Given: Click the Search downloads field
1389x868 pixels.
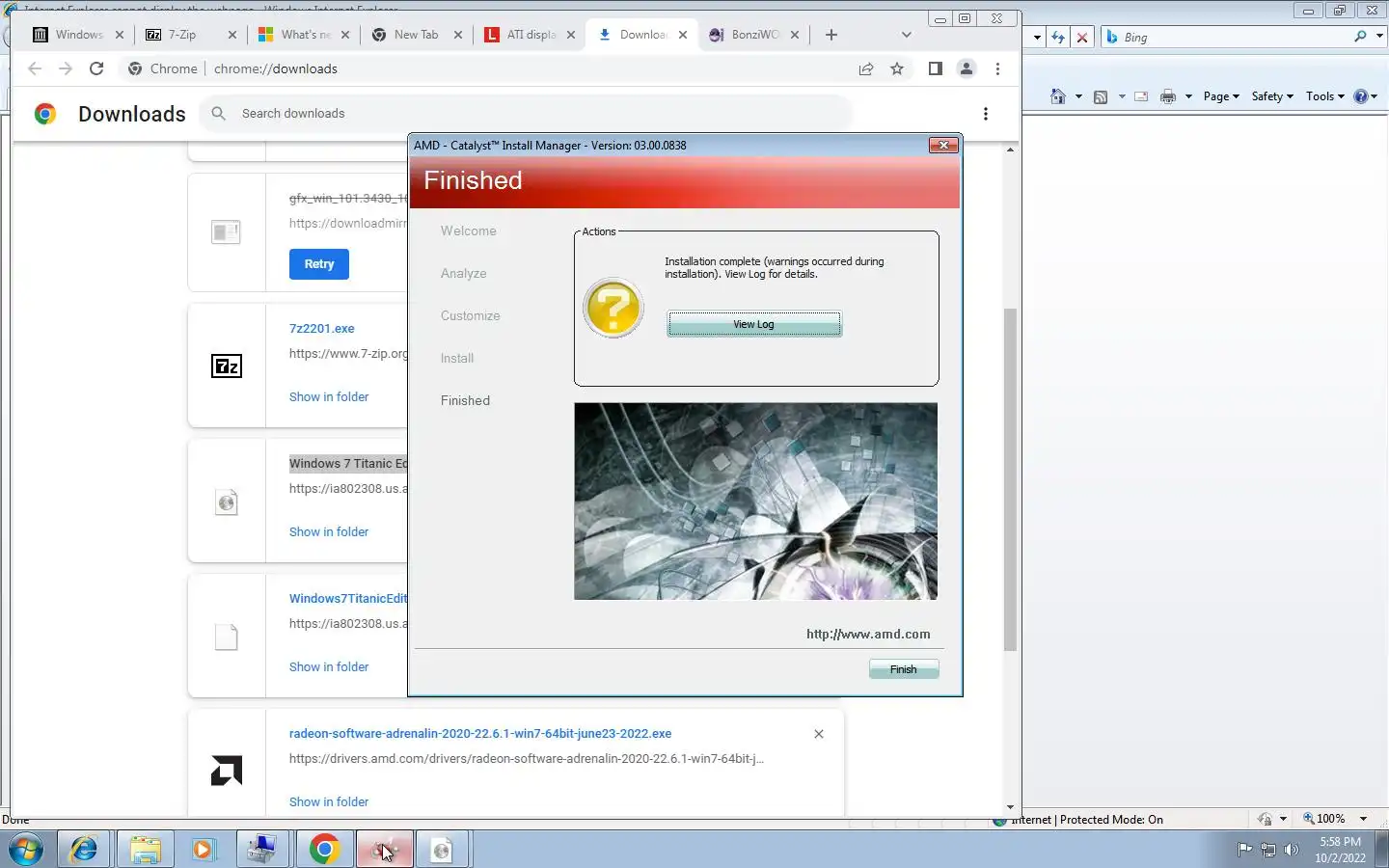Looking at the screenshot, I should (526, 113).
